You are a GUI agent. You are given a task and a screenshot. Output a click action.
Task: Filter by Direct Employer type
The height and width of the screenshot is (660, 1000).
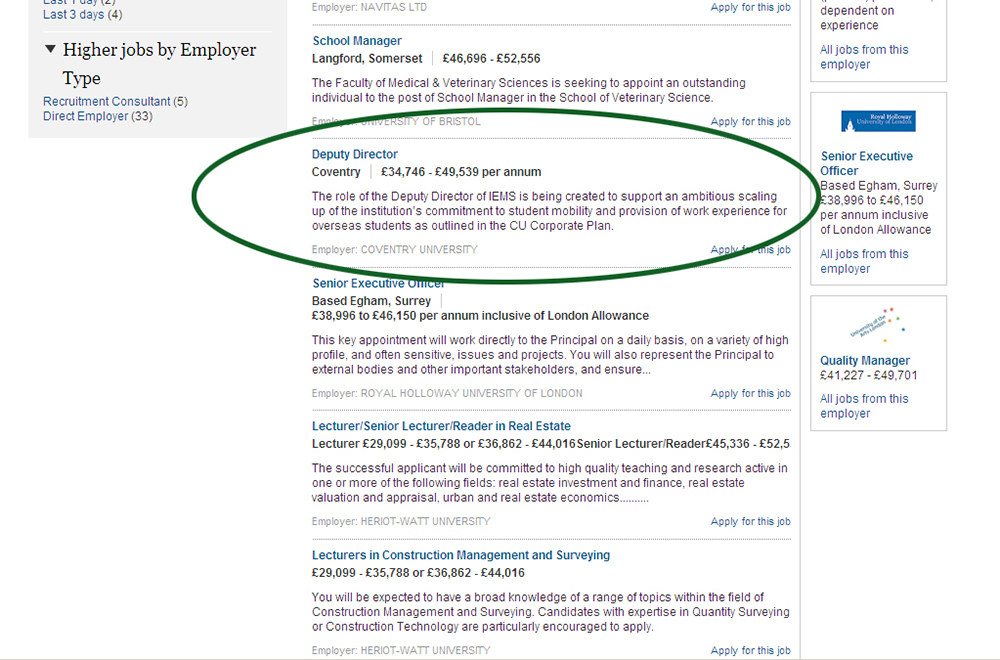pos(86,116)
